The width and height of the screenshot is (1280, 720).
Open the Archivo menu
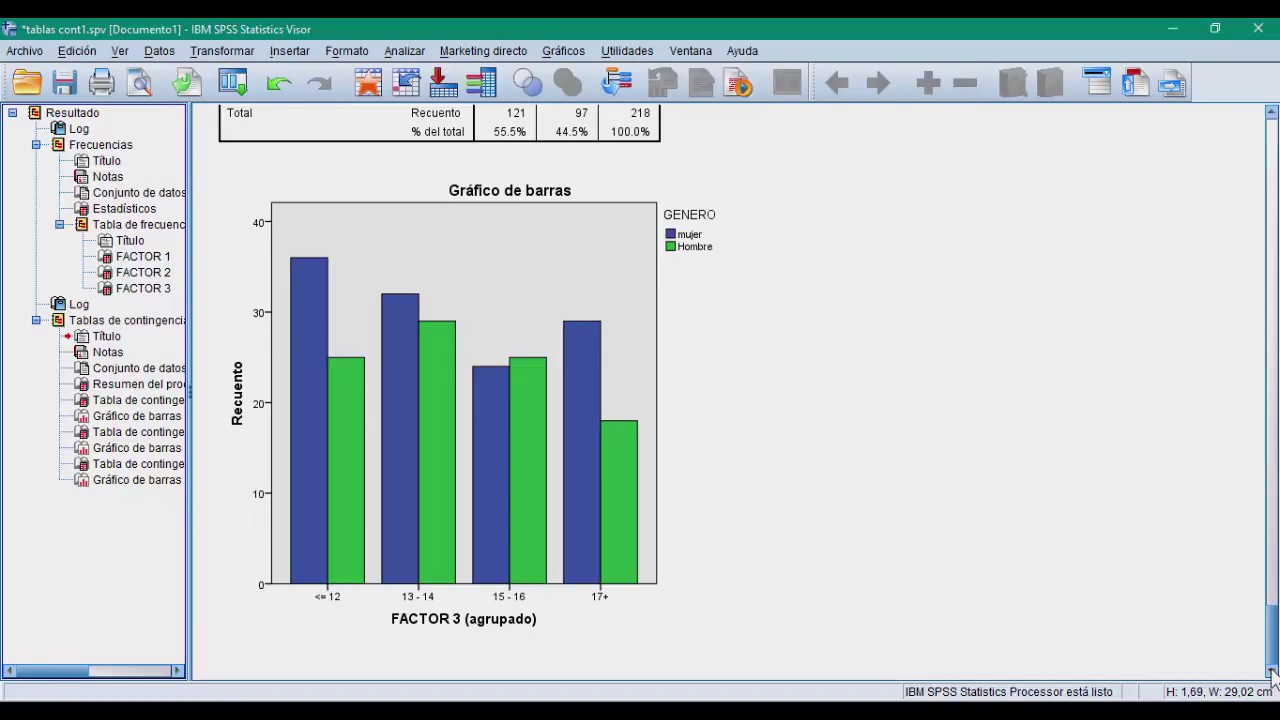(25, 51)
